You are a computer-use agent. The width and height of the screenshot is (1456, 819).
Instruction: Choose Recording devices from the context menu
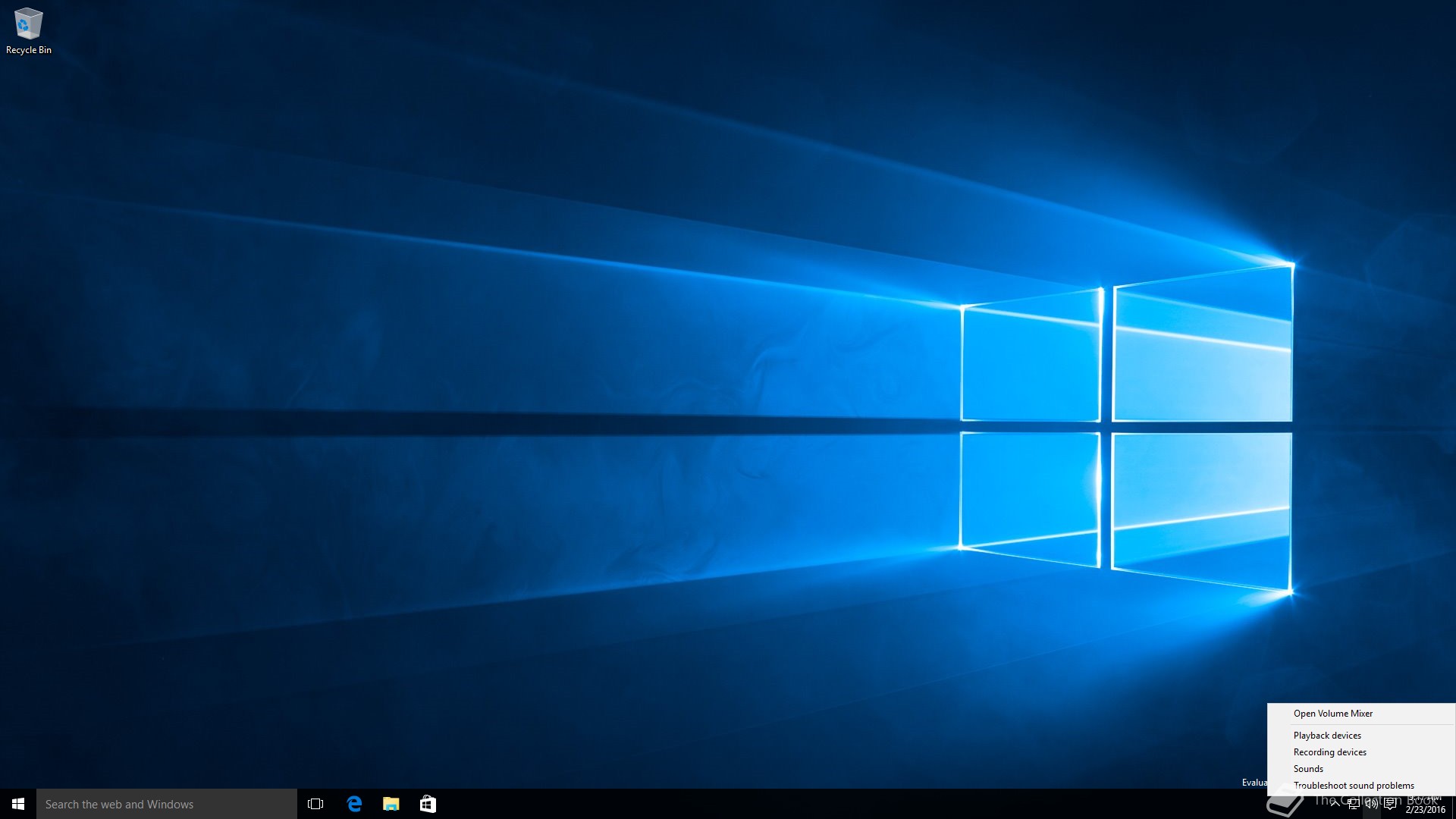click(1329, 752)
